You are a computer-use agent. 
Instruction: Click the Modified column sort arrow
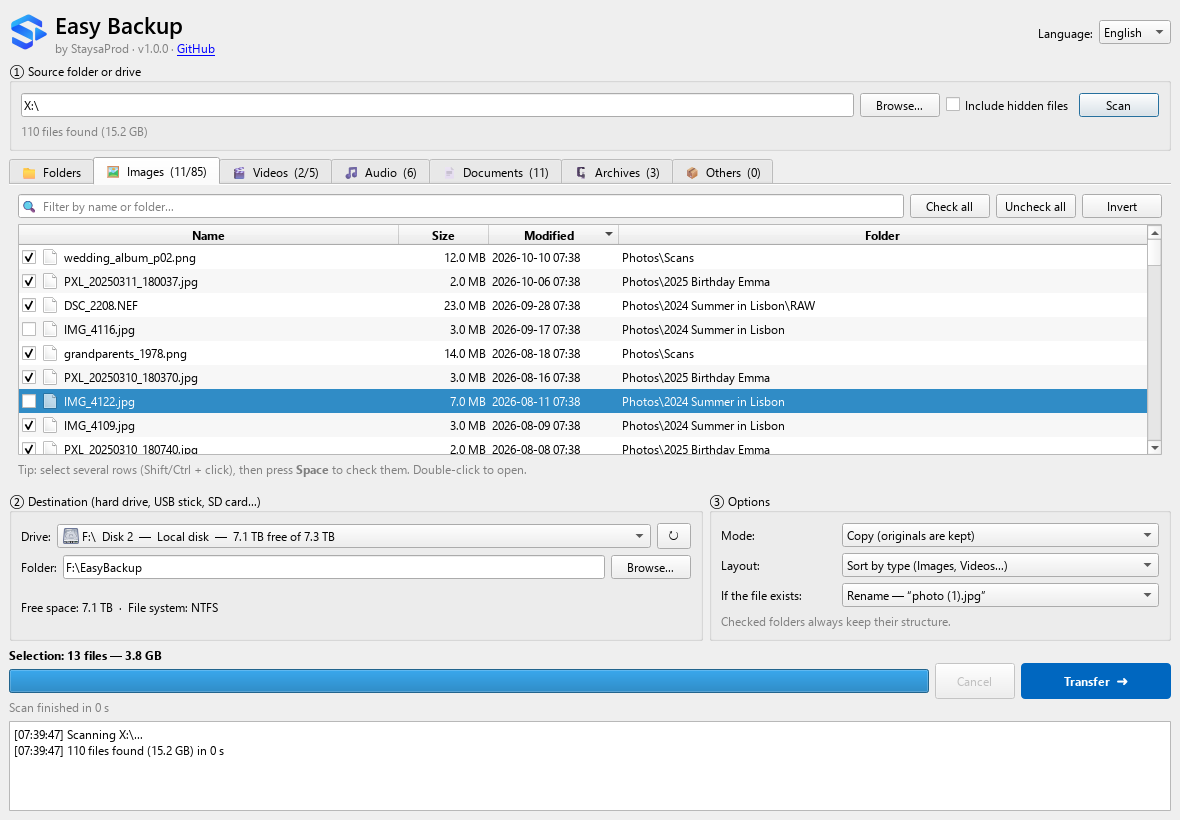(x=609, y=235)
